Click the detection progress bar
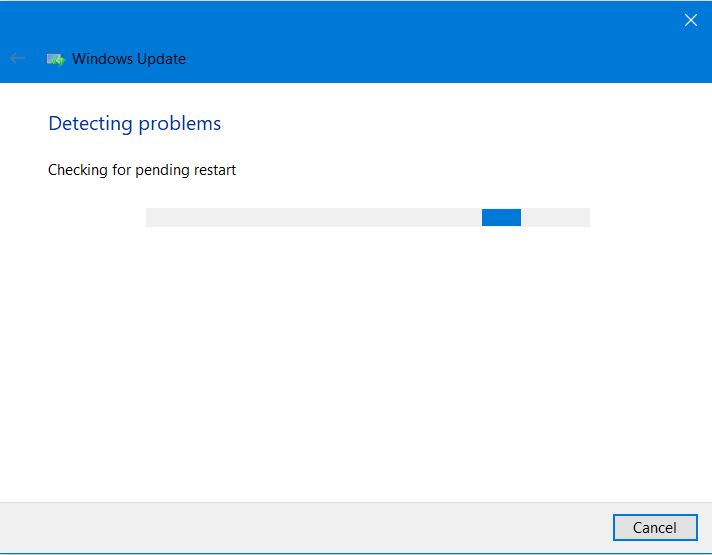The height and width of the screenshot is (555, 712). [368, 218]
